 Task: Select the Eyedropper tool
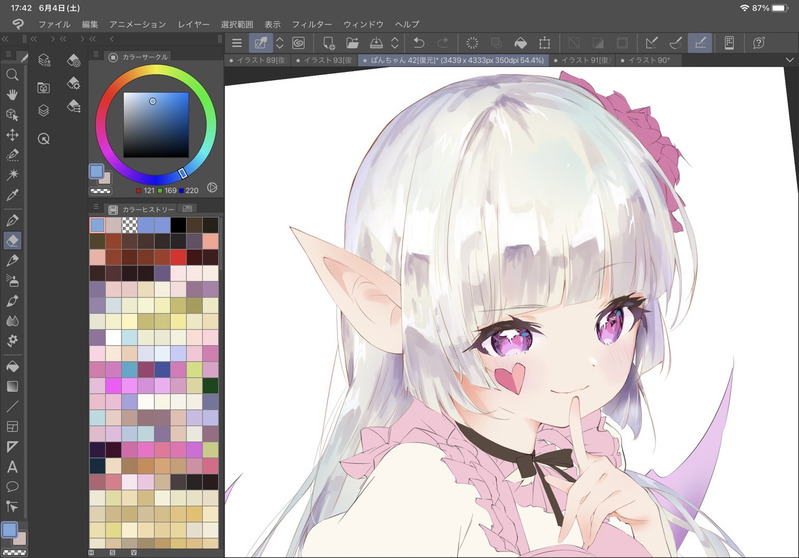(12, 195)
